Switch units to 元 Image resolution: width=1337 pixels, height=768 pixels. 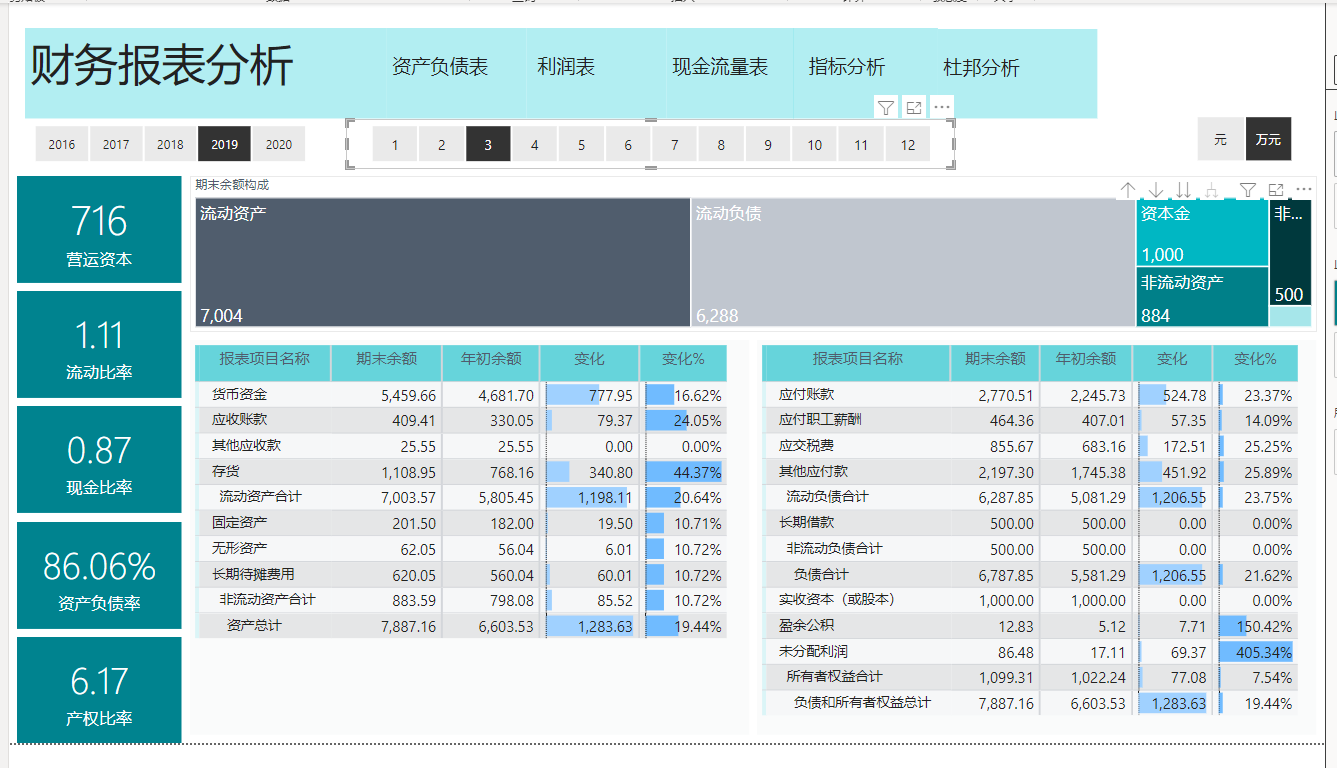1220,139
